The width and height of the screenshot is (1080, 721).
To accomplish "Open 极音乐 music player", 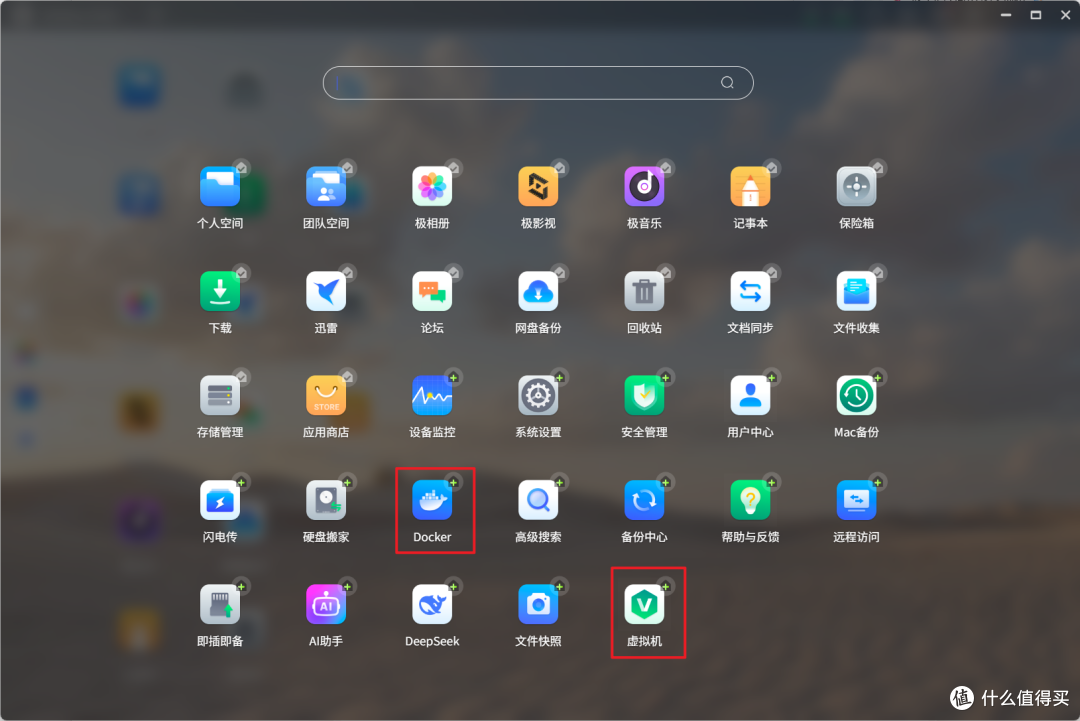I will (644, 187).
